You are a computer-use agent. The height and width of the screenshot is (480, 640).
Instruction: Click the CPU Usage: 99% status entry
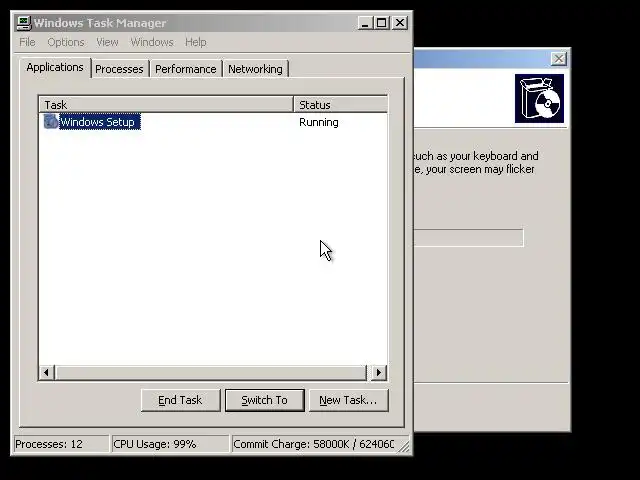click(x=170, y=444)
